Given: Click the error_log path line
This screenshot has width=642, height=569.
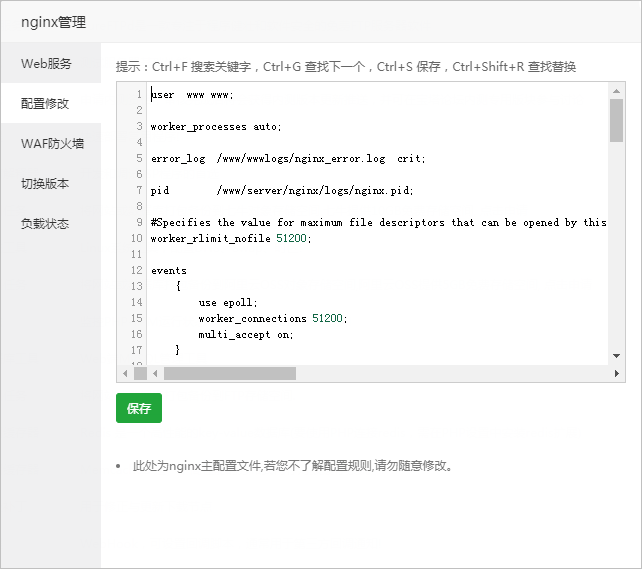Looking at the screenshot, I should coord(288,159).
